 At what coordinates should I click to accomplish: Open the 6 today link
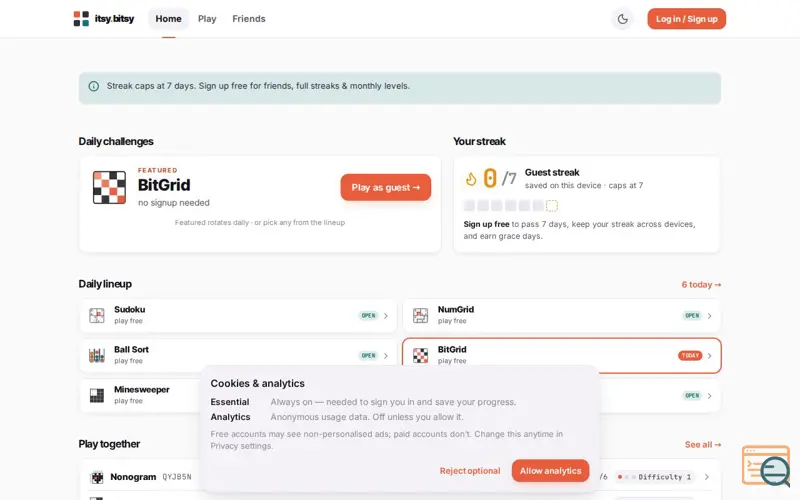click(701, 285)
